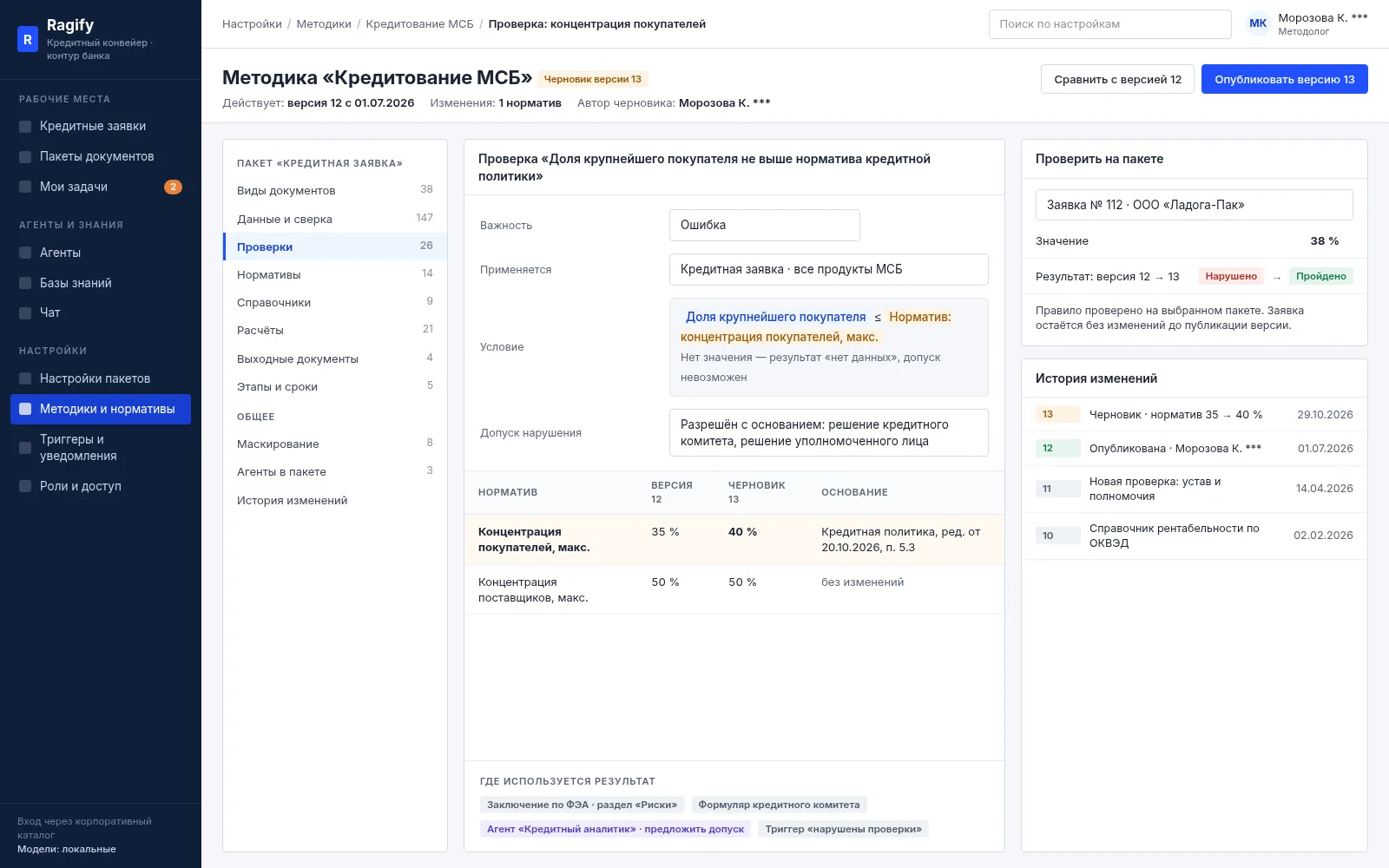Screen dimensions: 1389x868
Task: Click the Ragify logo icon
Action: tap(28, 39)
